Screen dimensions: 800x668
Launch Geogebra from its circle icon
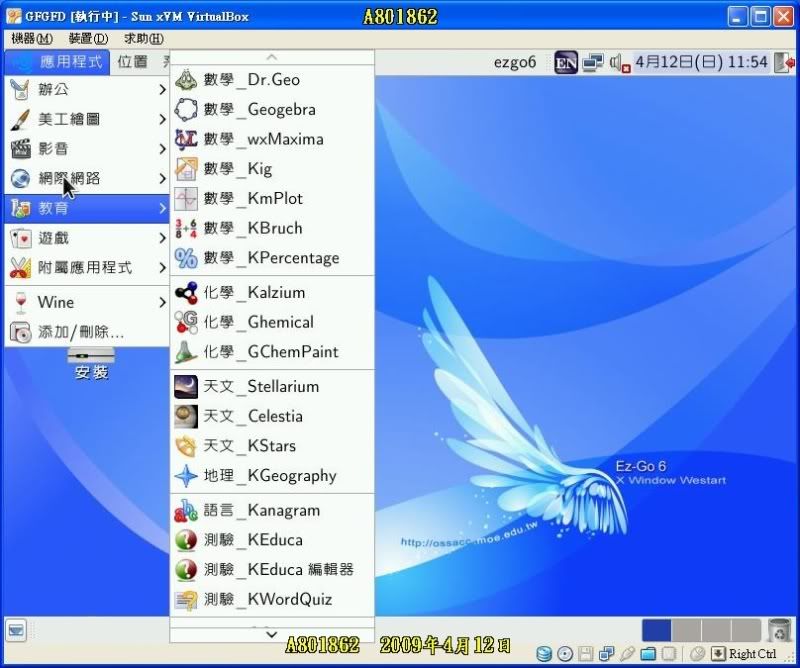[x=186, y=109]
